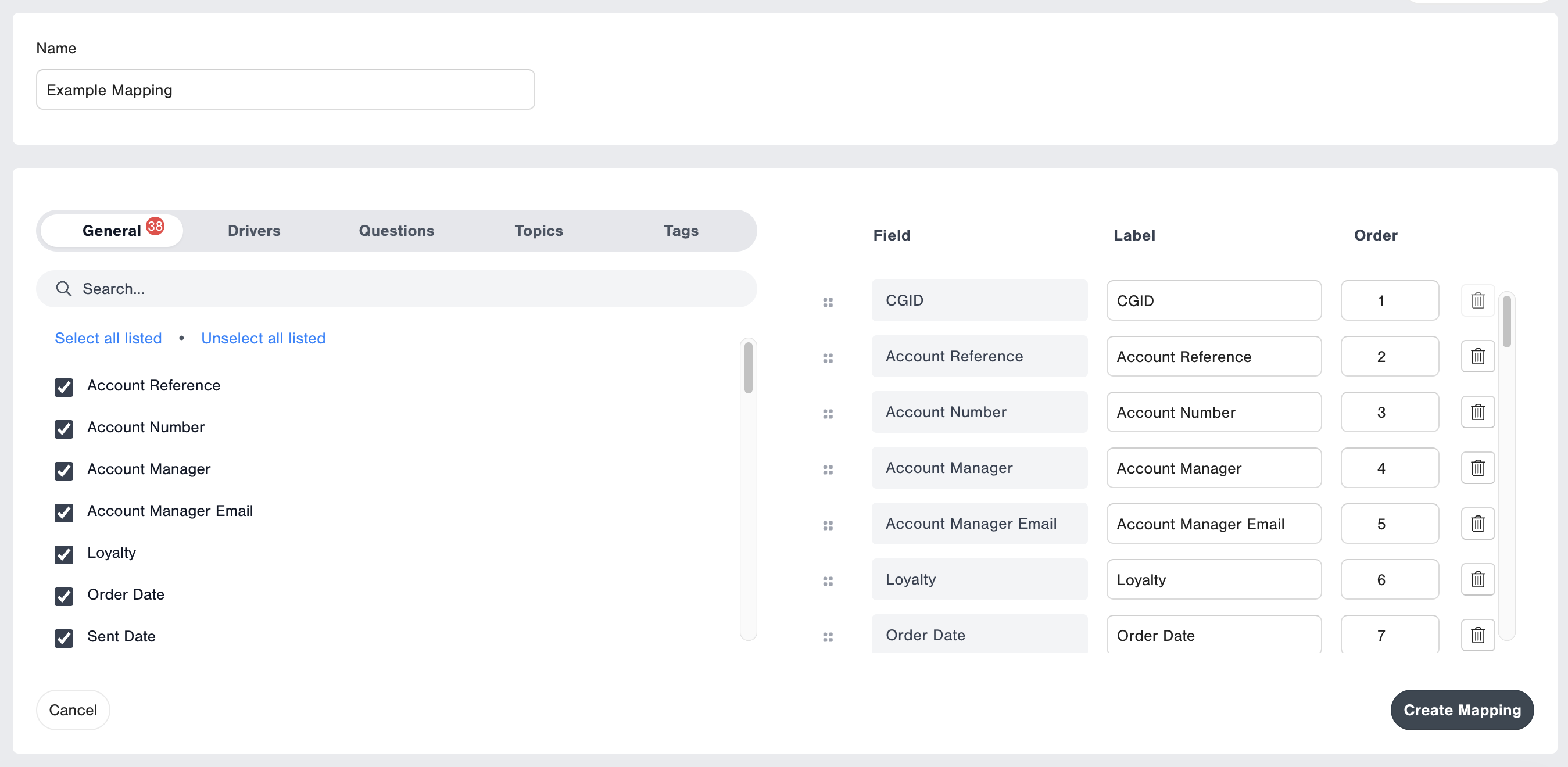Delete the Account Reference mapping row

1477,356
